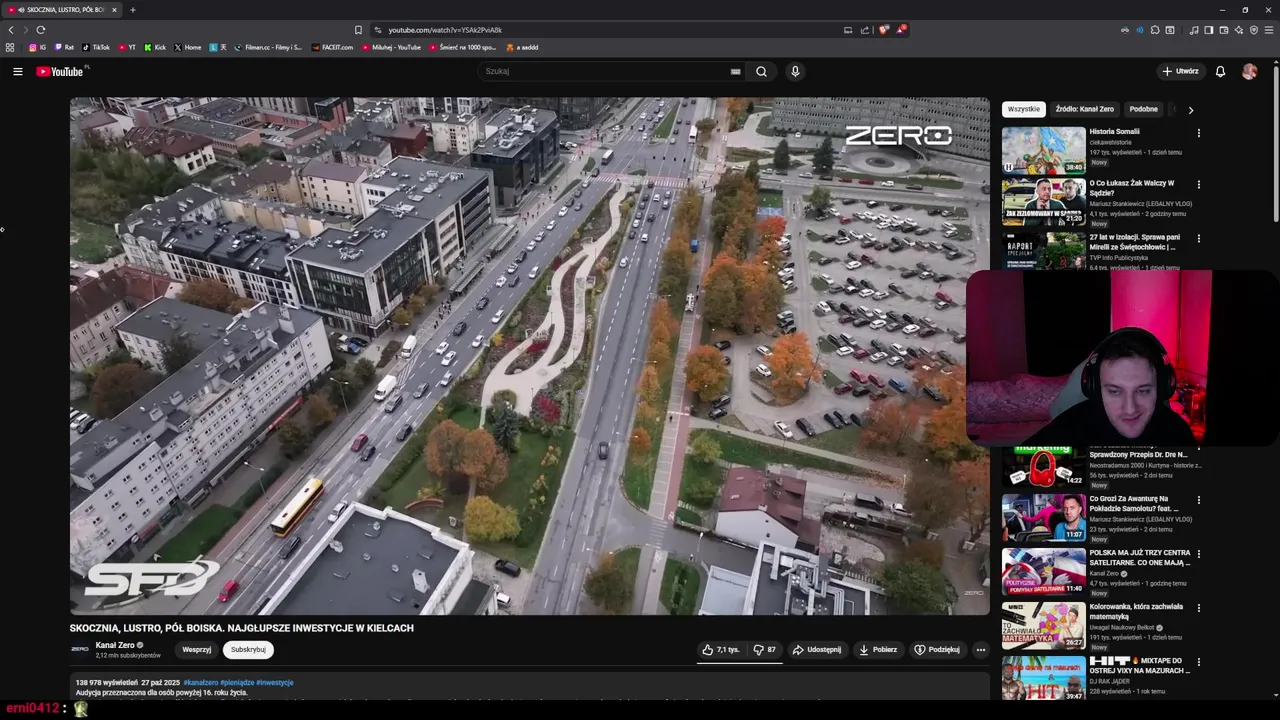The height and width of the screenshot is (720, 1280).
Task: Click the Subskrybuj button
Action: click(x=248, y=649)
